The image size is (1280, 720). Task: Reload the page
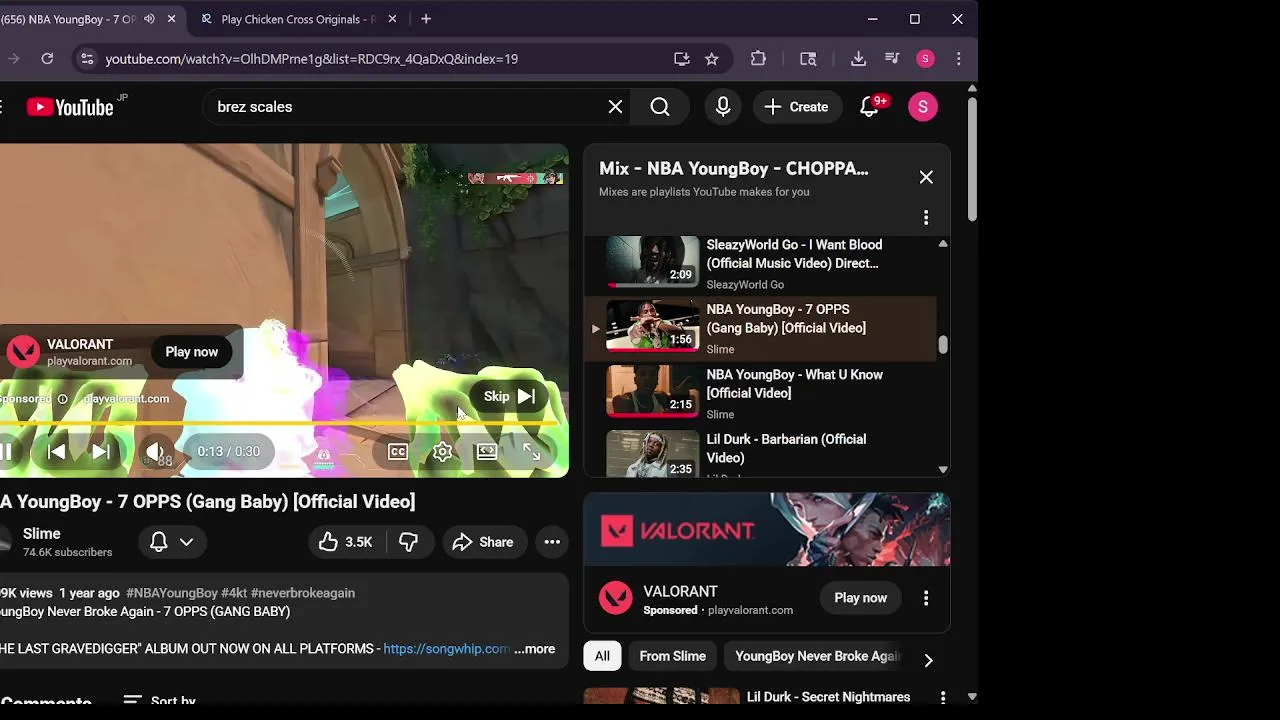[47, 59]
